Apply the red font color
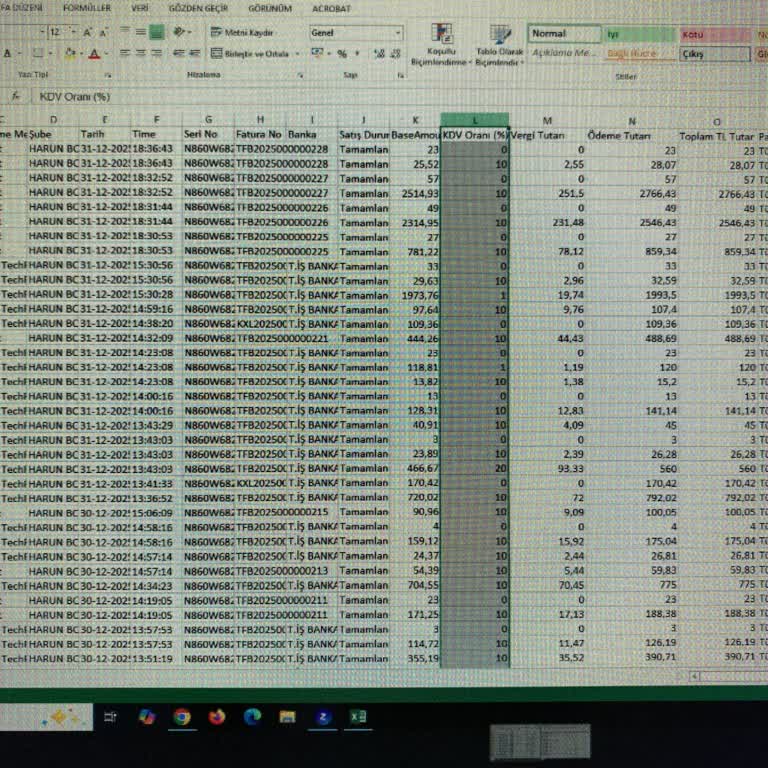The width and height of the screenshot is (768, 768). click(x=95, y=53)
